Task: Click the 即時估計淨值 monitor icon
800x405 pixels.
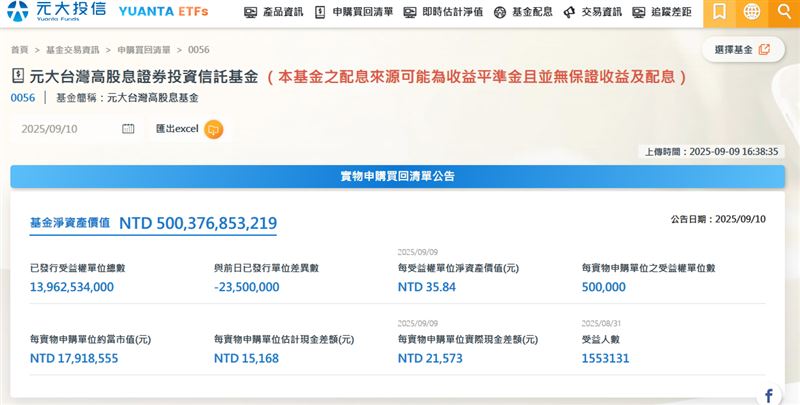Action: [410, 13]
